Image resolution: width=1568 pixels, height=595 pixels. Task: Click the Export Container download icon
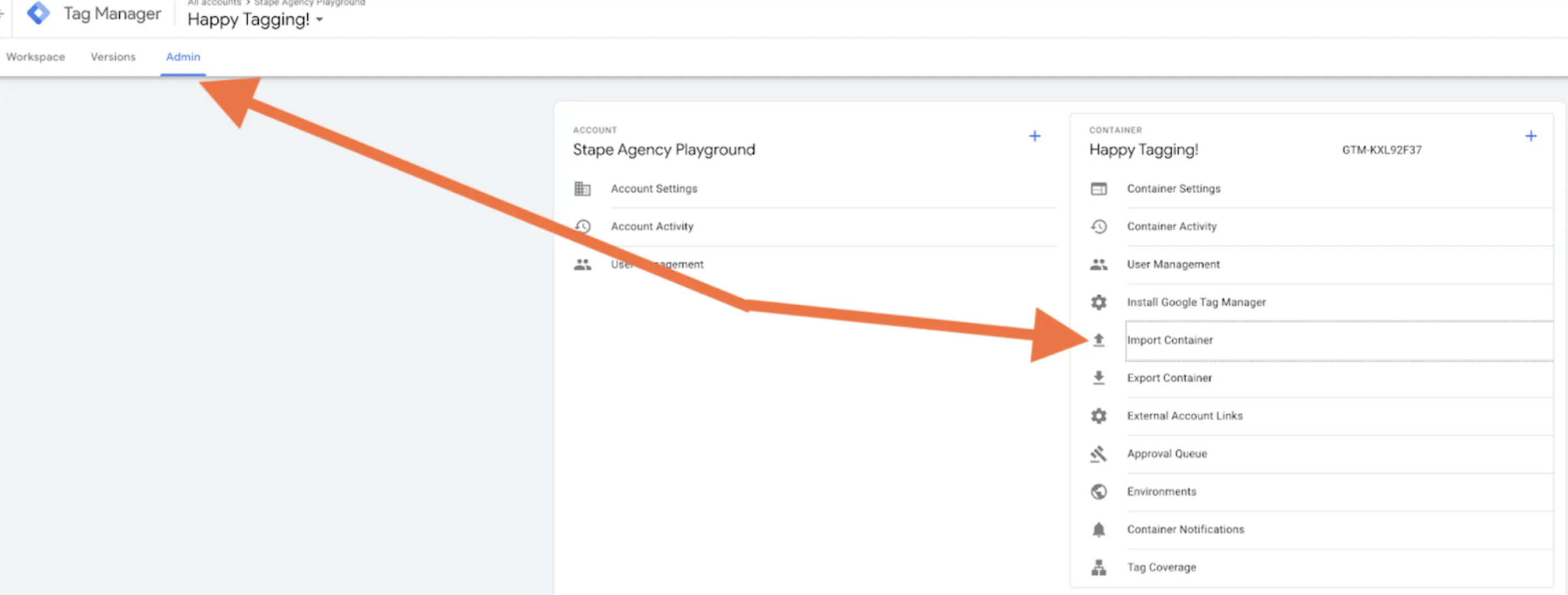(x=1098, y=377)
